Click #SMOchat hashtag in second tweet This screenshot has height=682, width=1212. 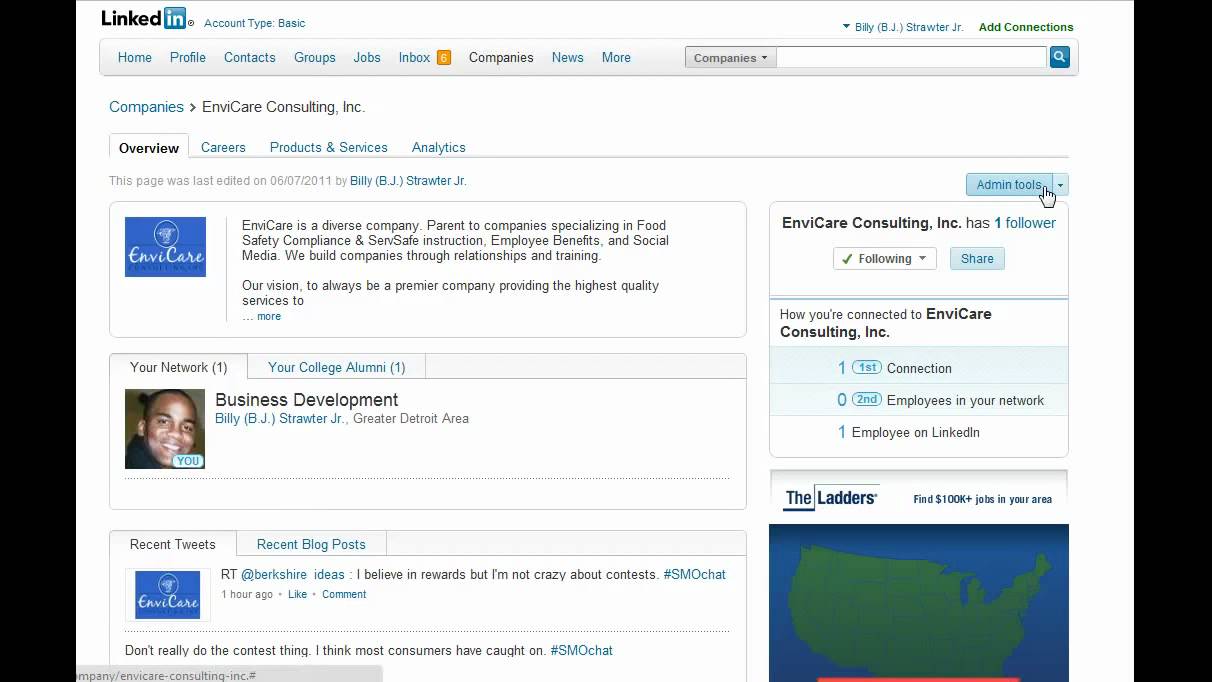[x=581, y=651]
